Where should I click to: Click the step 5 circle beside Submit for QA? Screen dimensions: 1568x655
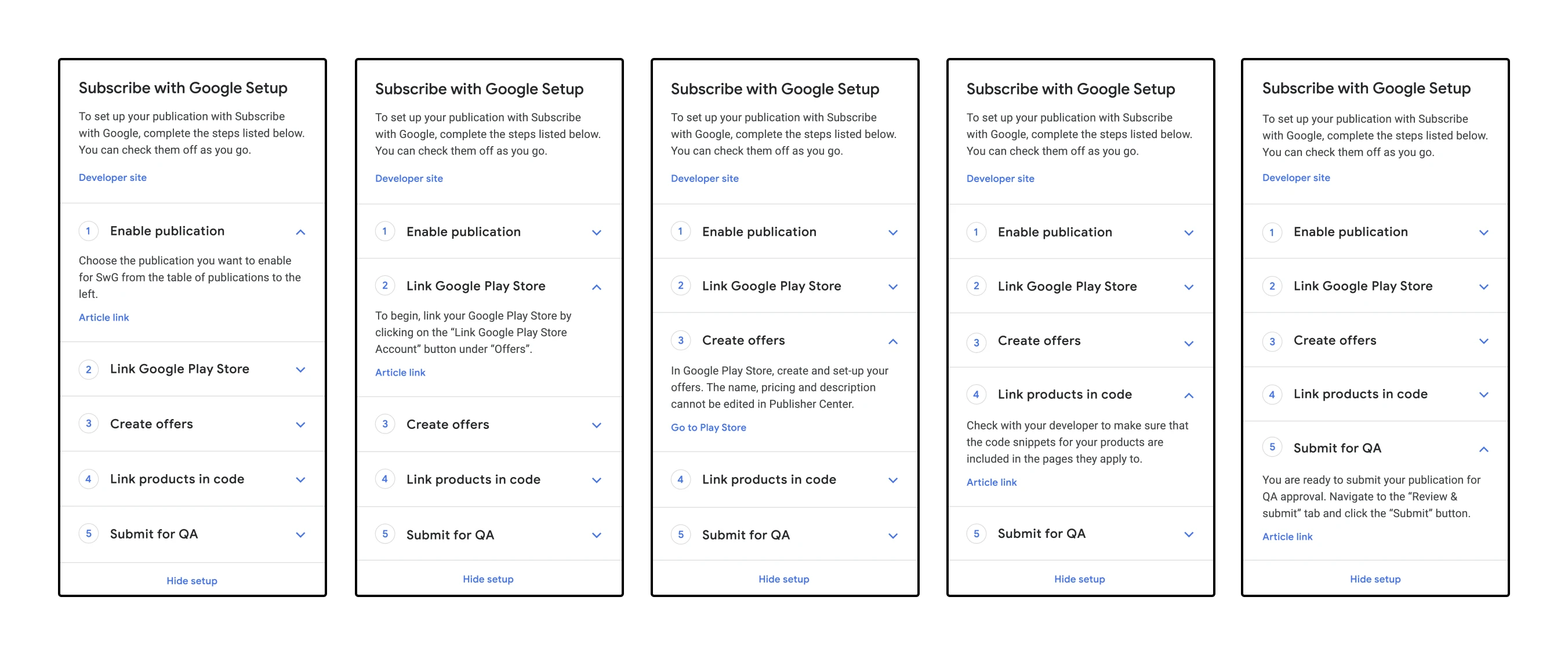click(89, 534)
